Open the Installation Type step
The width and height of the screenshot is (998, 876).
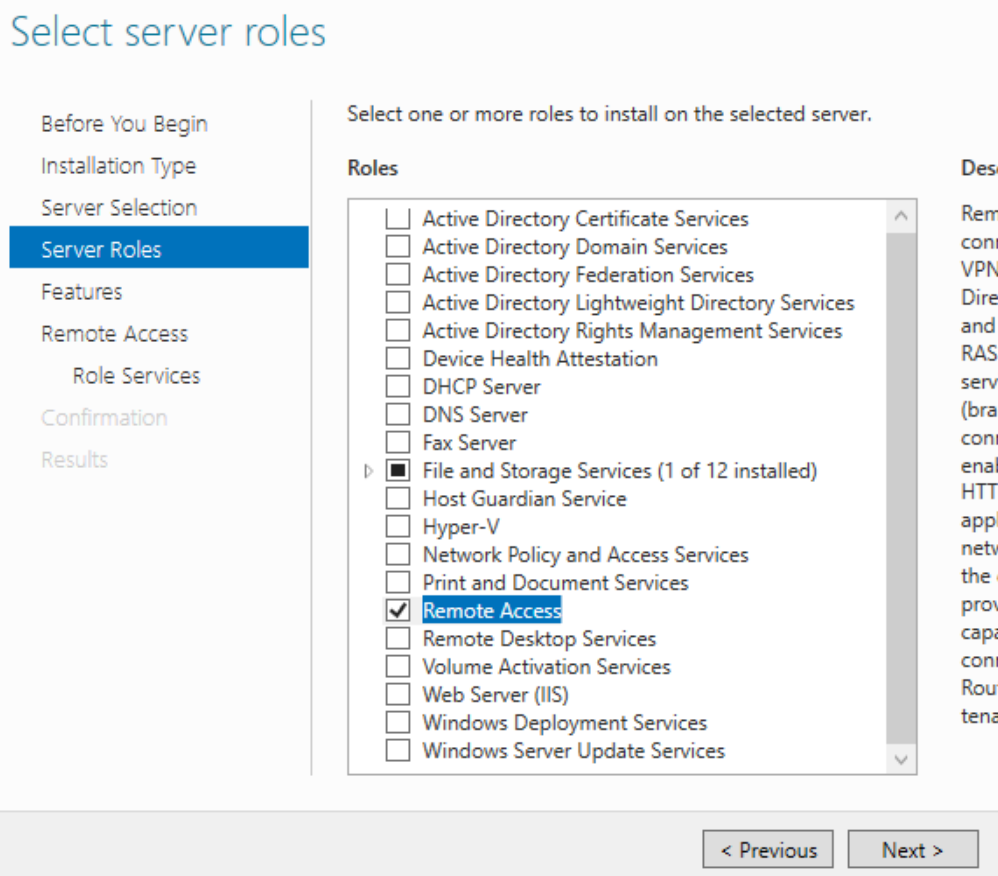pyautogui.click(x=118, y=166)
